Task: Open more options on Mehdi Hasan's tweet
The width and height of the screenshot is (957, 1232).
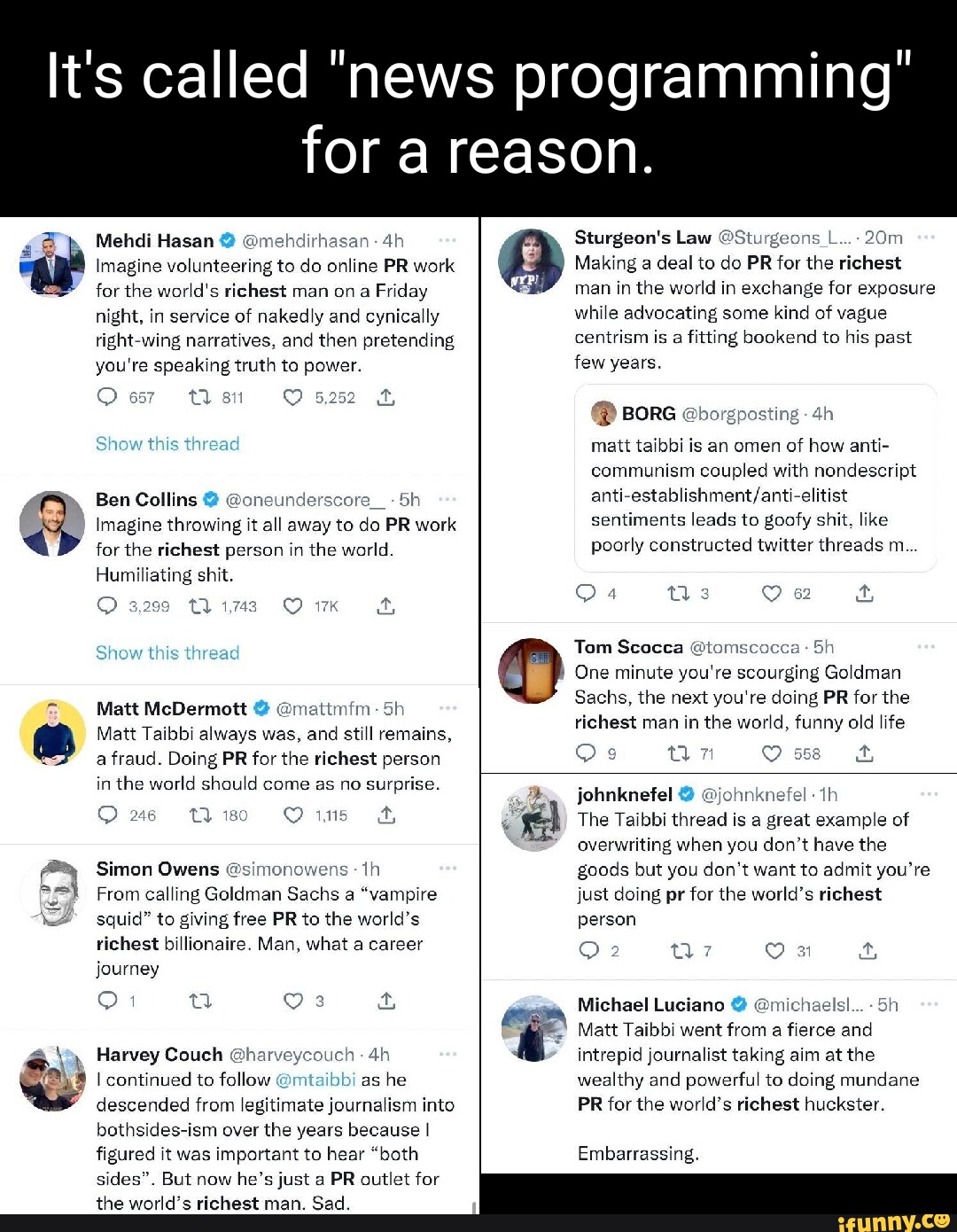Action: click(x=447, y=240)
